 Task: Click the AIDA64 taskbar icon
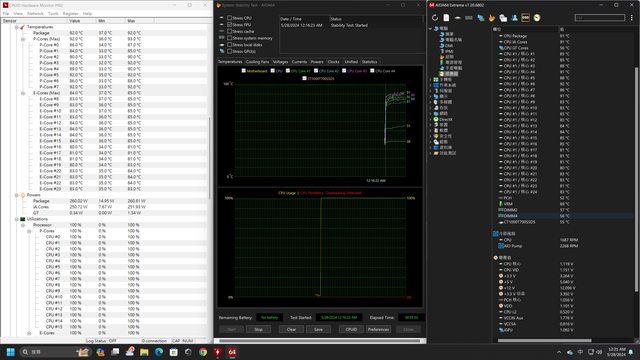(x=232, y=352)
